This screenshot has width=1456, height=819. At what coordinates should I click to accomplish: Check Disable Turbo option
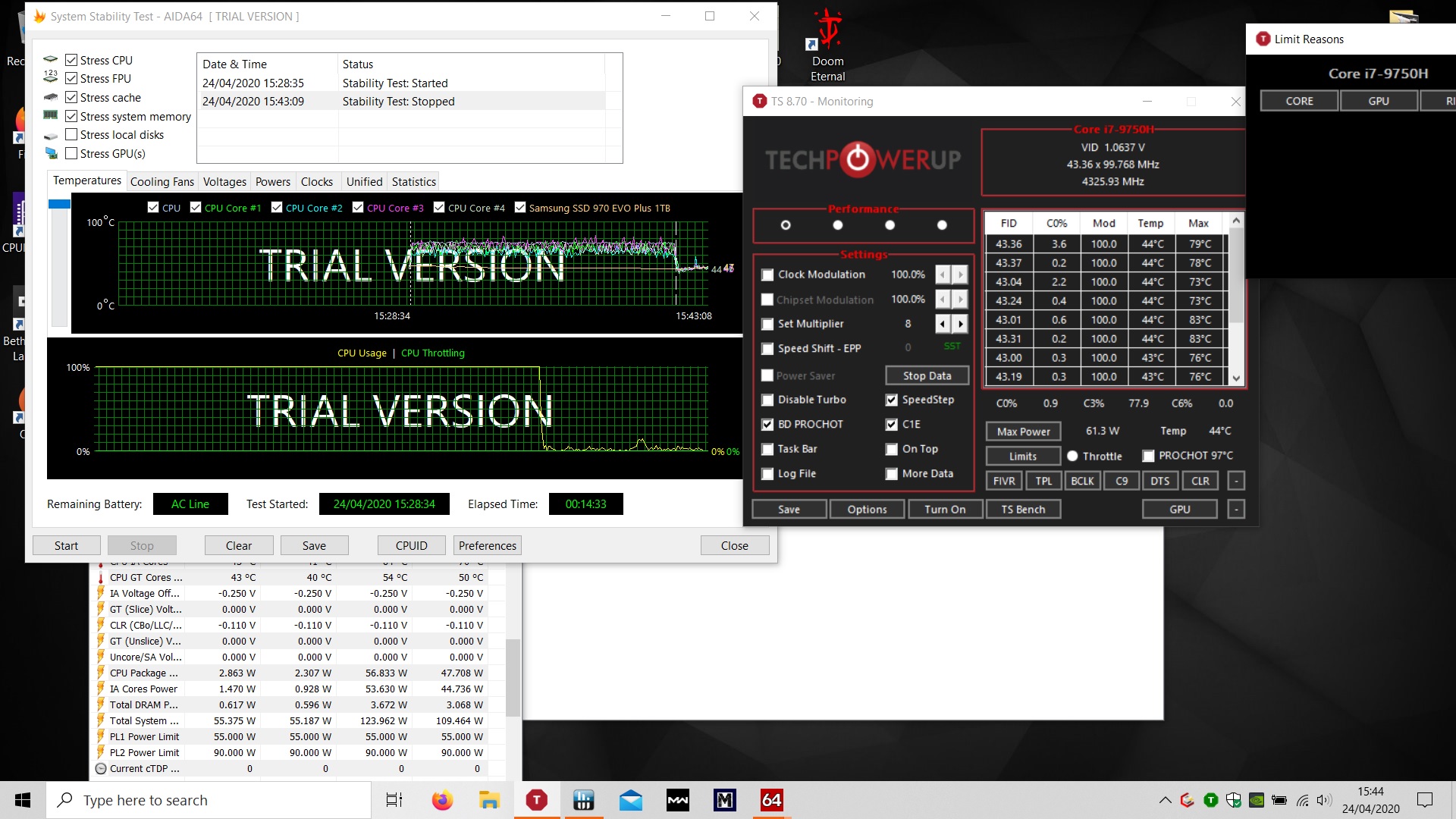[767, 400]
